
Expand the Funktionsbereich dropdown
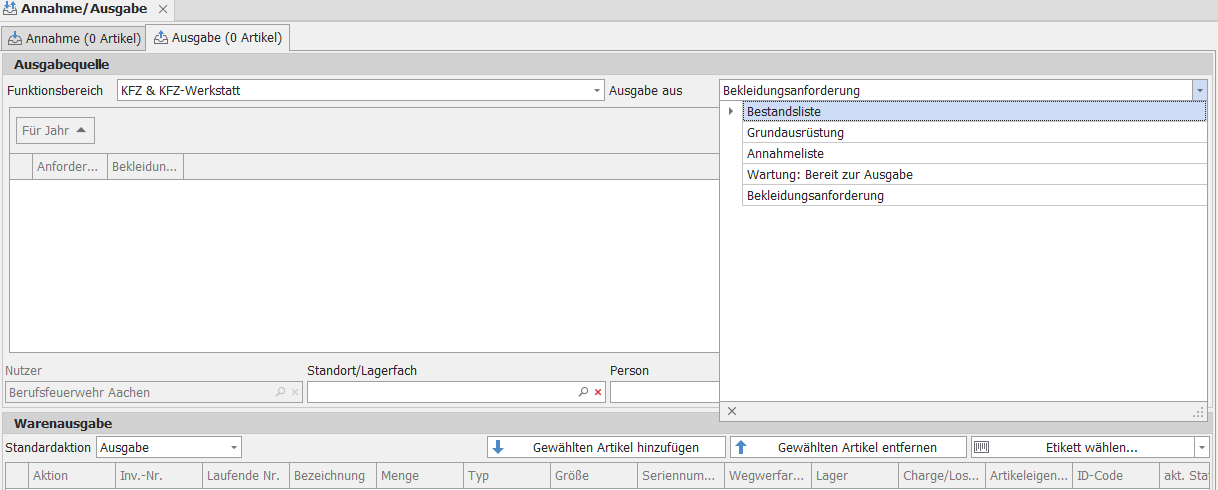pos(597,91)
